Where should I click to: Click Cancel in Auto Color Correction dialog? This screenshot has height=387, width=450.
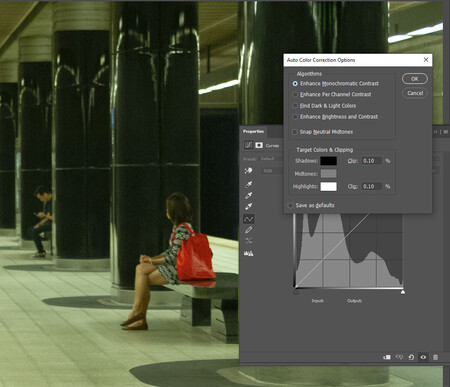coord(415,93)
